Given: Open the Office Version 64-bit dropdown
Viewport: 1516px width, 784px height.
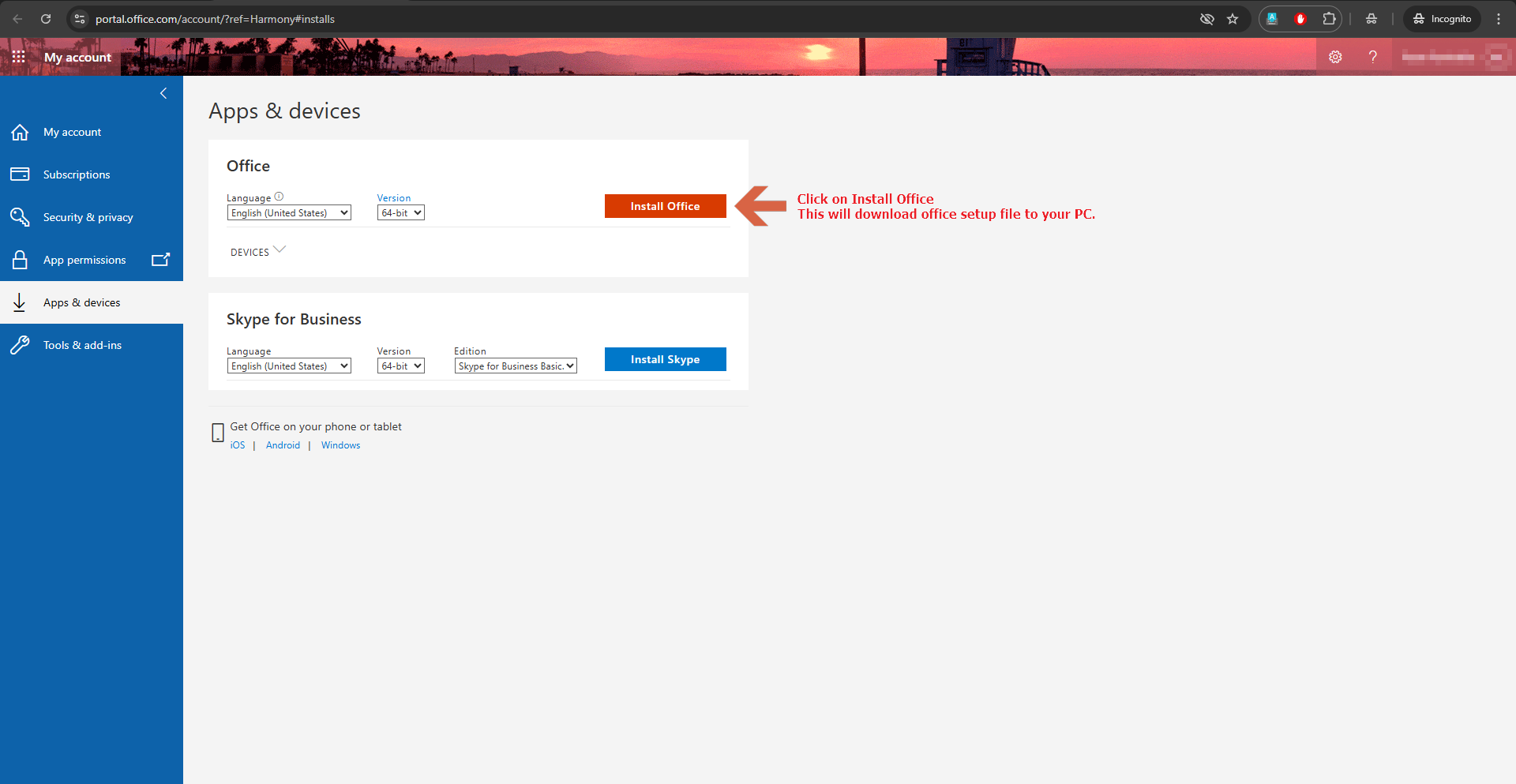Looking at the screenshot, I should (x=401, y=213).
